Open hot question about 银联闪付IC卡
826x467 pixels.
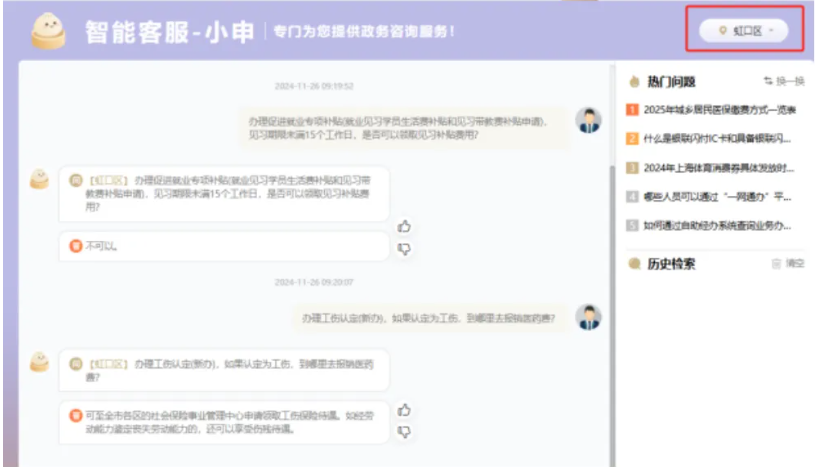click(716, 138)
